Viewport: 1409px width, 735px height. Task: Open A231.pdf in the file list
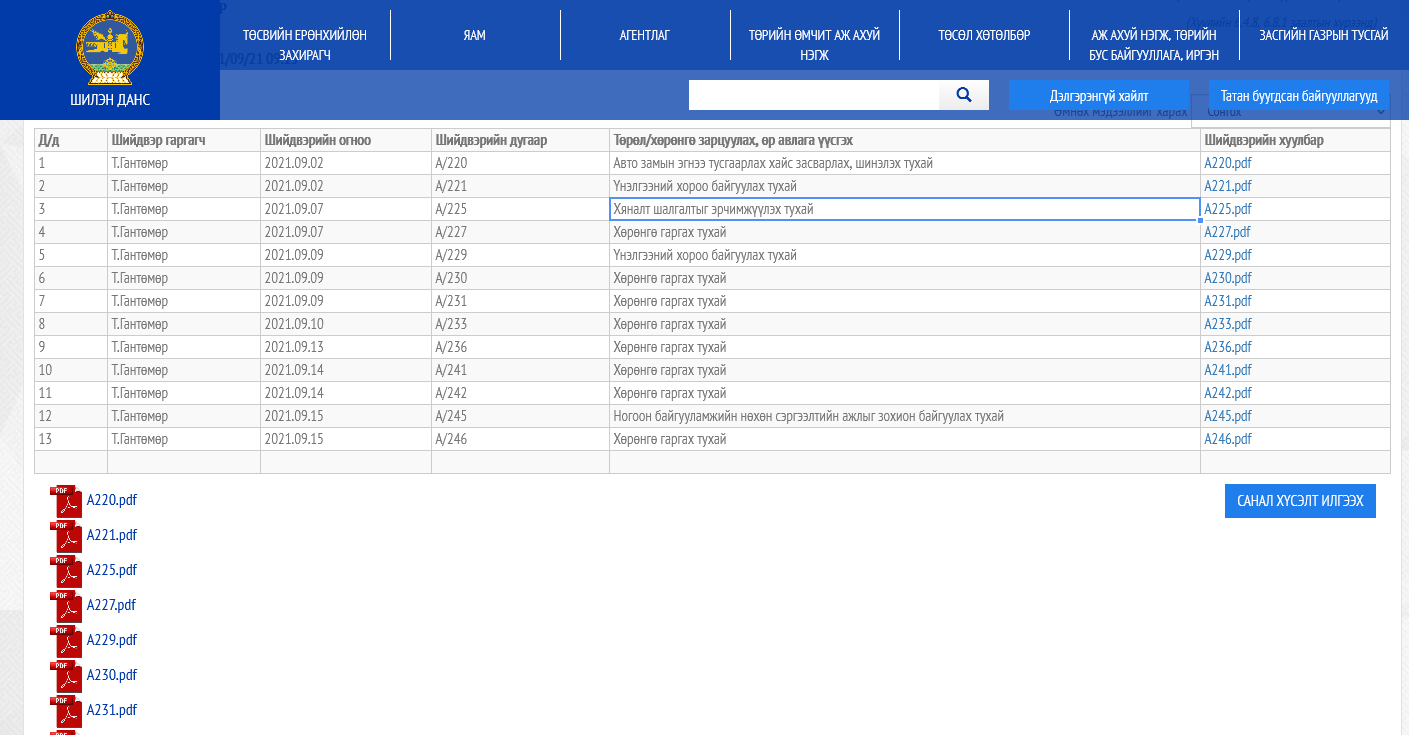(112, 710)
